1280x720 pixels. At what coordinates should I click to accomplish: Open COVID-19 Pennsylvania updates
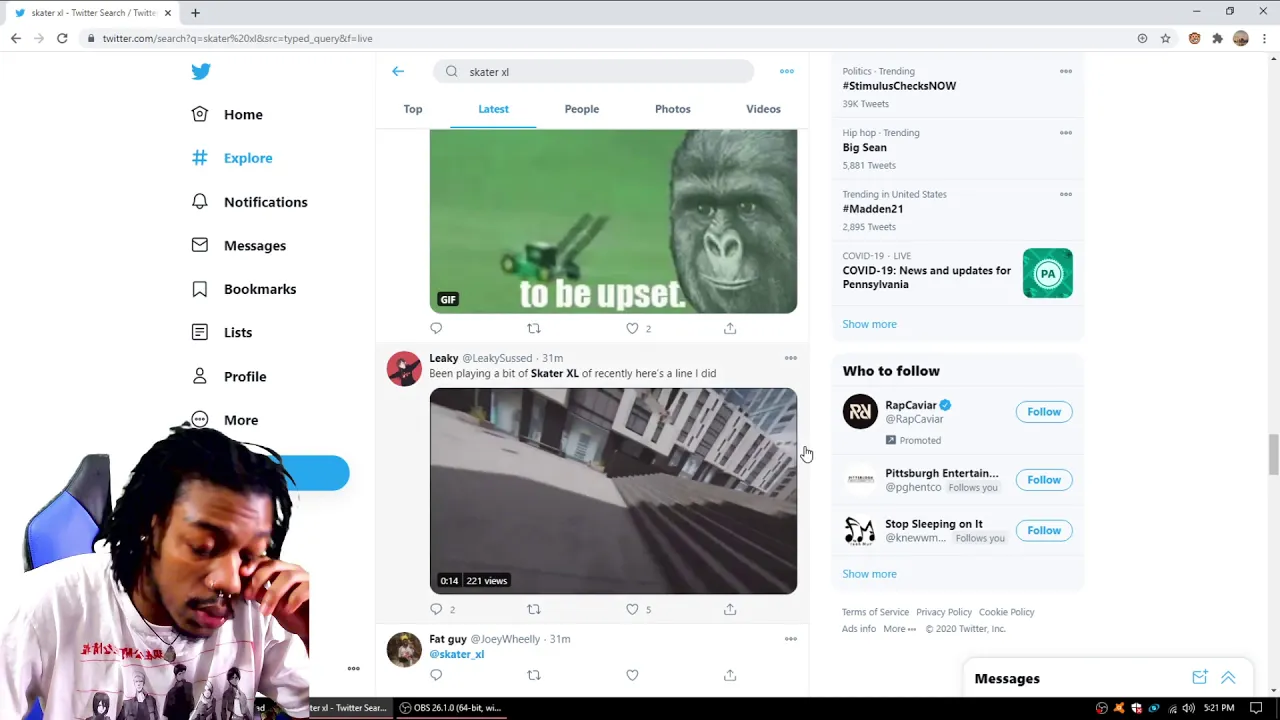point(957,272)
